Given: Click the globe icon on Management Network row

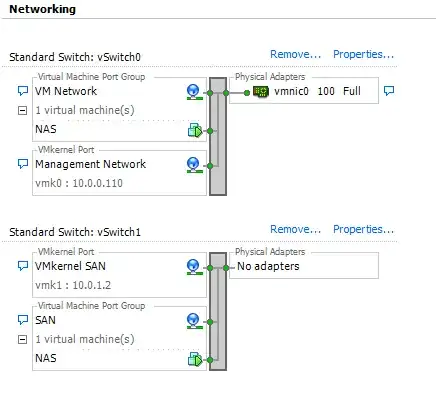Looking at the screenshot, I should tap(193, 165).
